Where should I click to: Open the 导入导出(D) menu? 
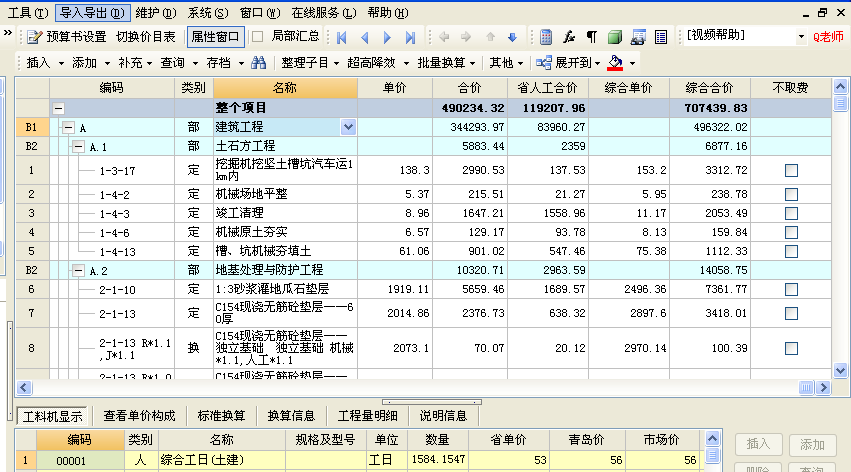pos(92,12)
